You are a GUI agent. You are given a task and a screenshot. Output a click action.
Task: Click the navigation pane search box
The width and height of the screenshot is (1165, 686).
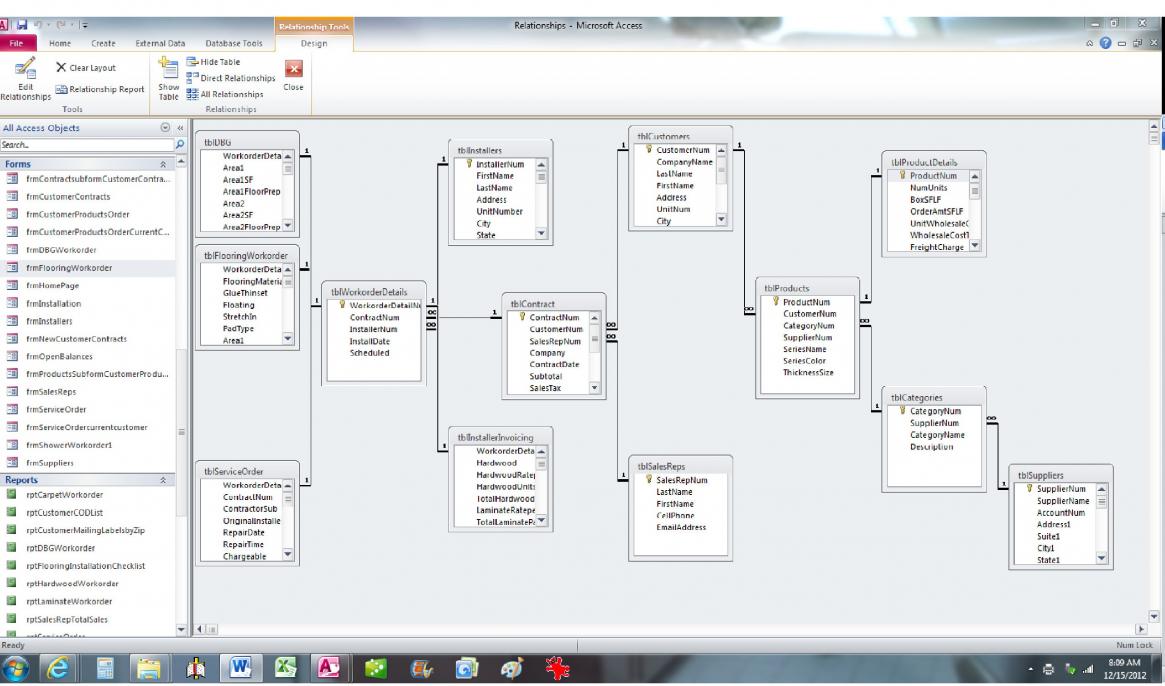coord(87,145)
